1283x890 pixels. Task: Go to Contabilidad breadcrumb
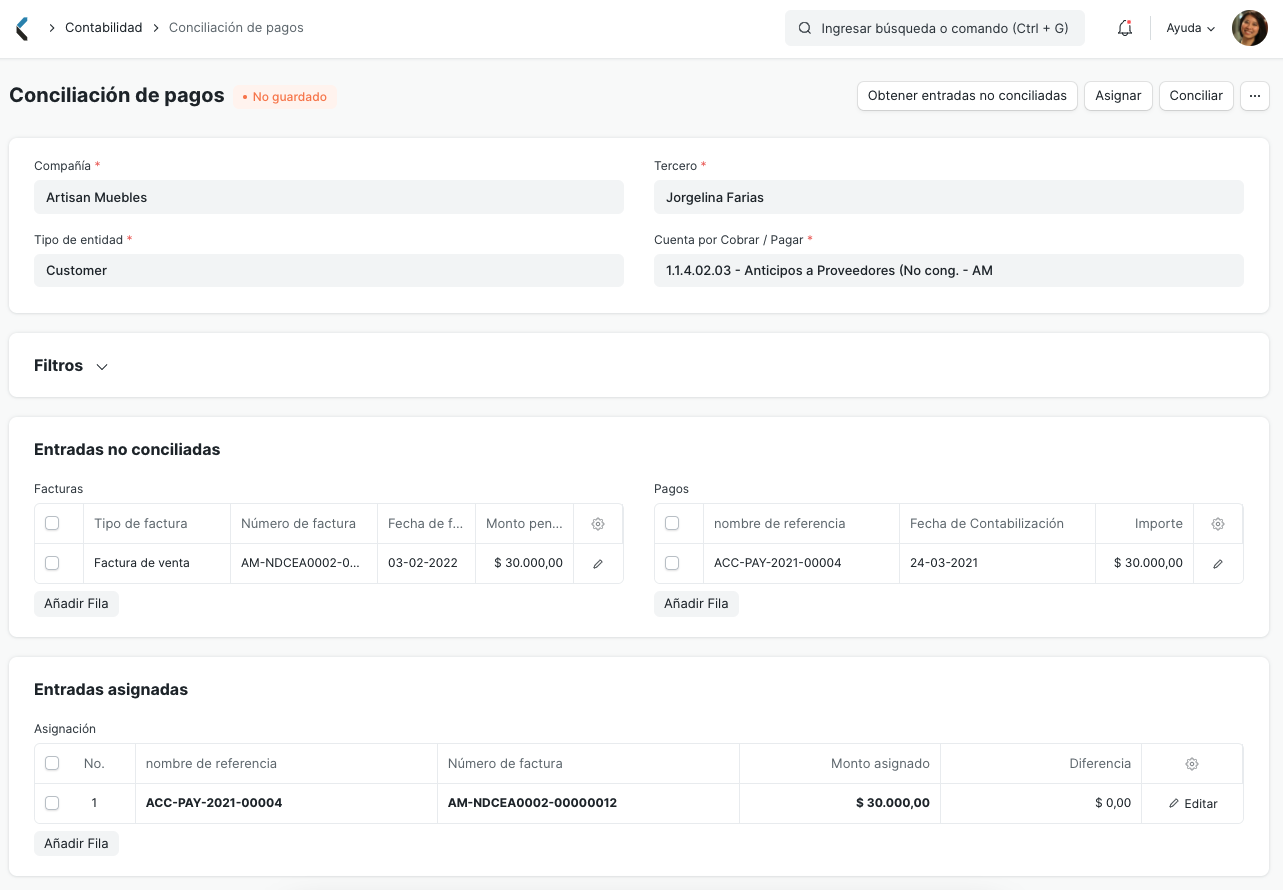point(104,28)
